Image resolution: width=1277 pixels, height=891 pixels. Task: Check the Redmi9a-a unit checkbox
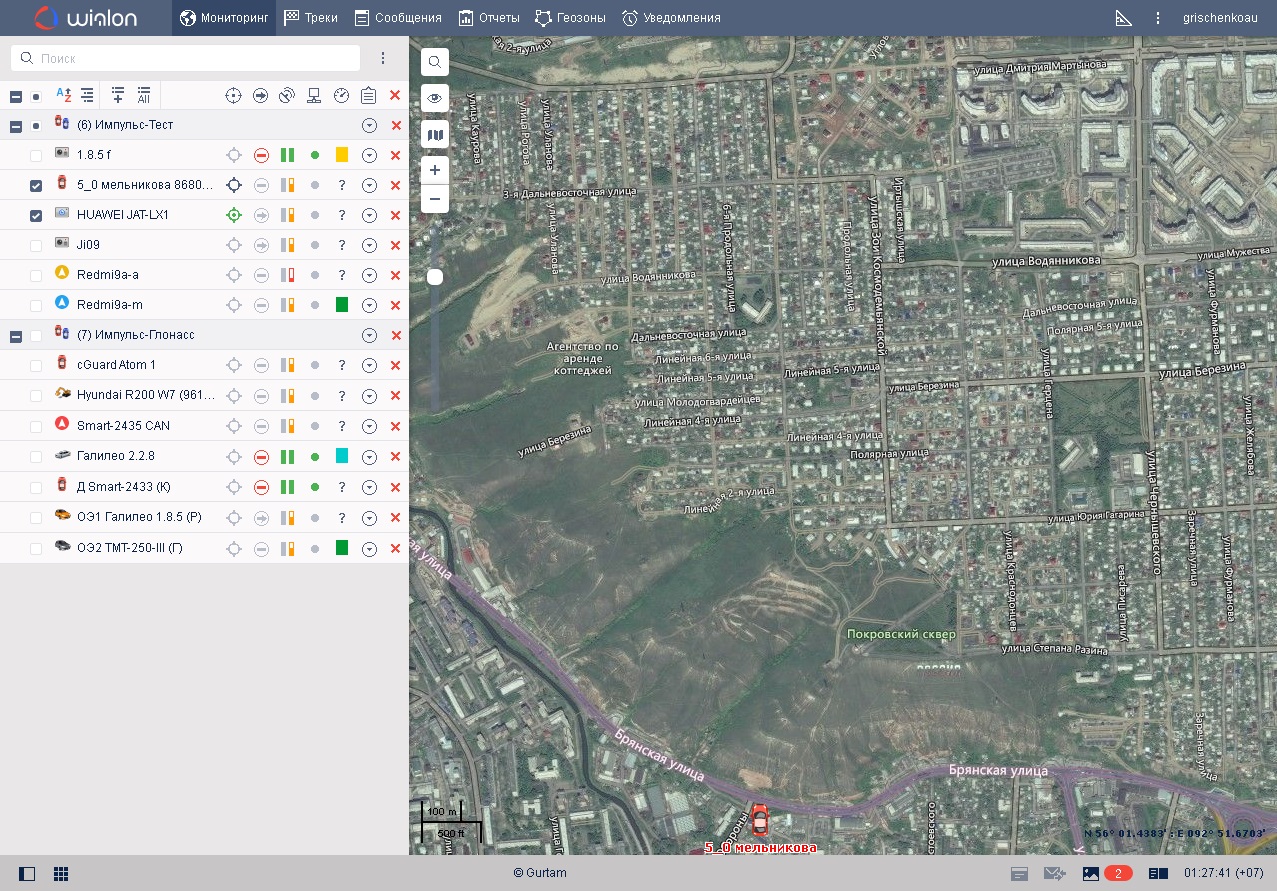point(36,275)
